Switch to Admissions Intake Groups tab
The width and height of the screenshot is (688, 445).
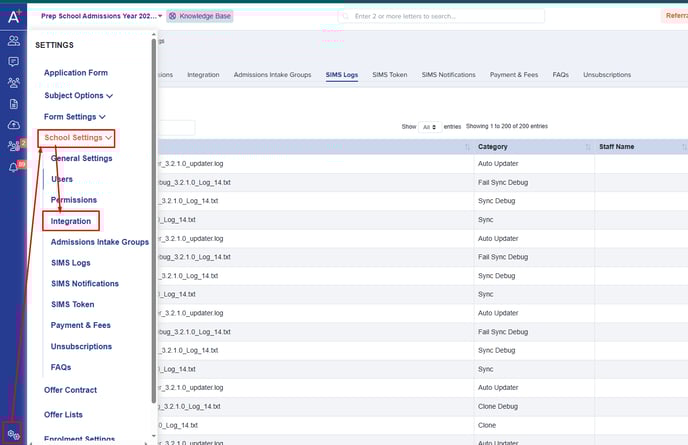click(272, 75)
